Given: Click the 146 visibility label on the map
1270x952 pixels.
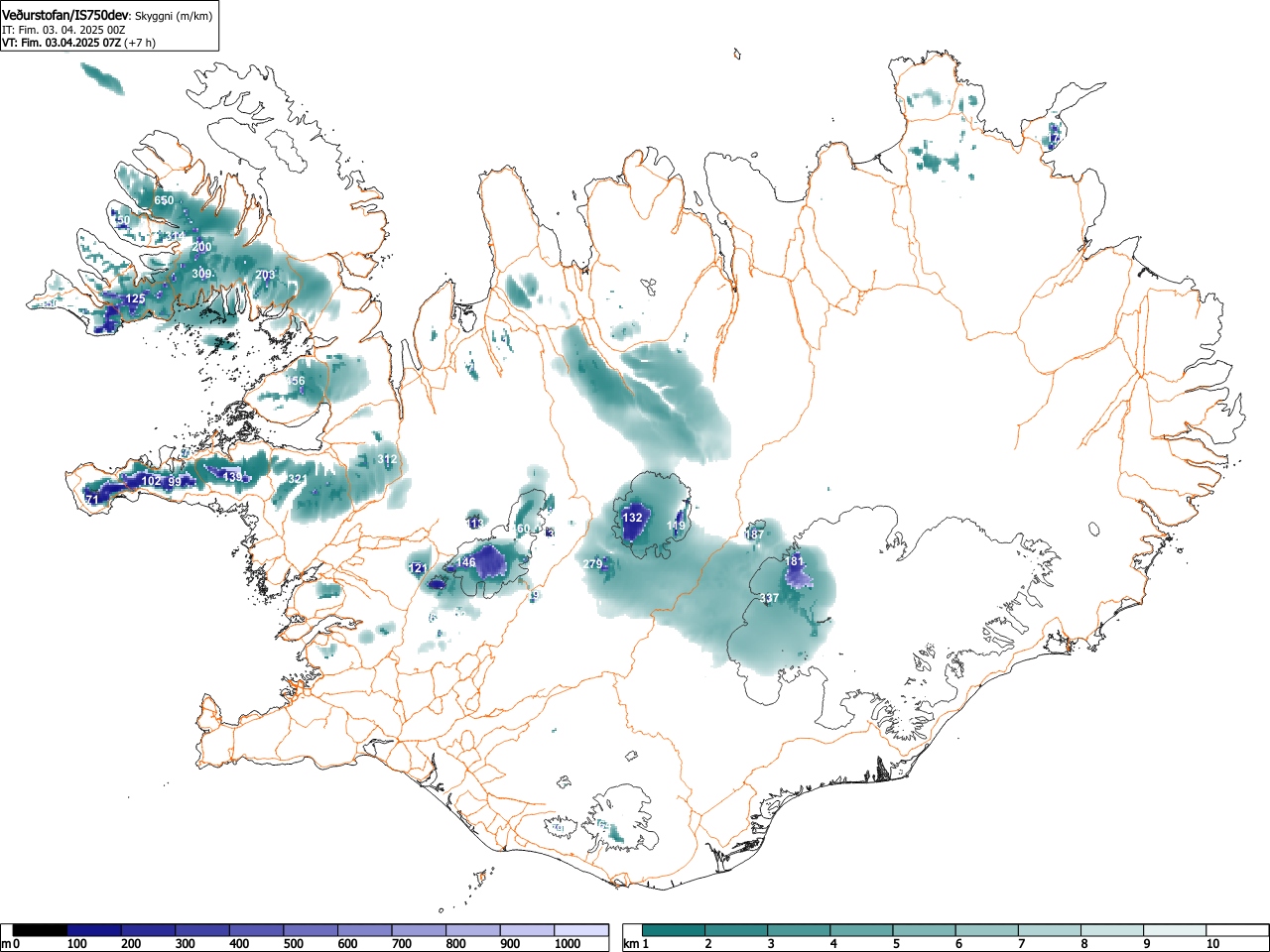Looking at the screenshot, I should point(465,562).
